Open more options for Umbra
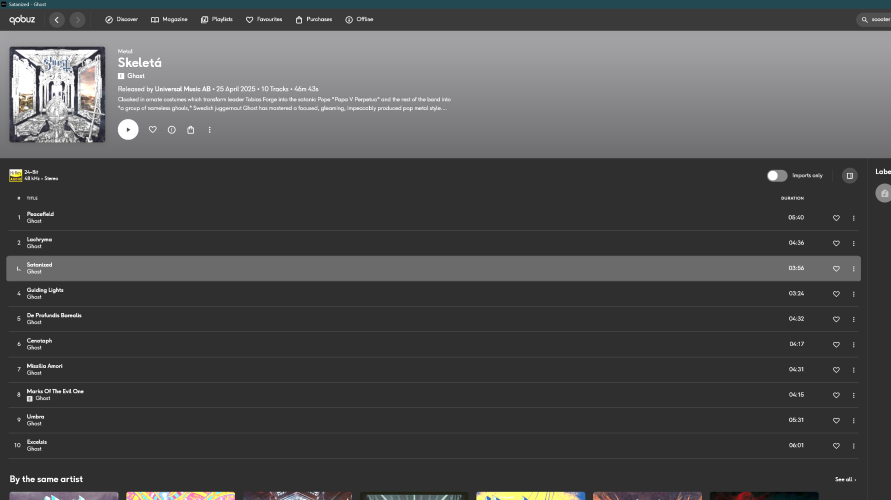This screenshot has width=891, height=500. click(853, 420)
